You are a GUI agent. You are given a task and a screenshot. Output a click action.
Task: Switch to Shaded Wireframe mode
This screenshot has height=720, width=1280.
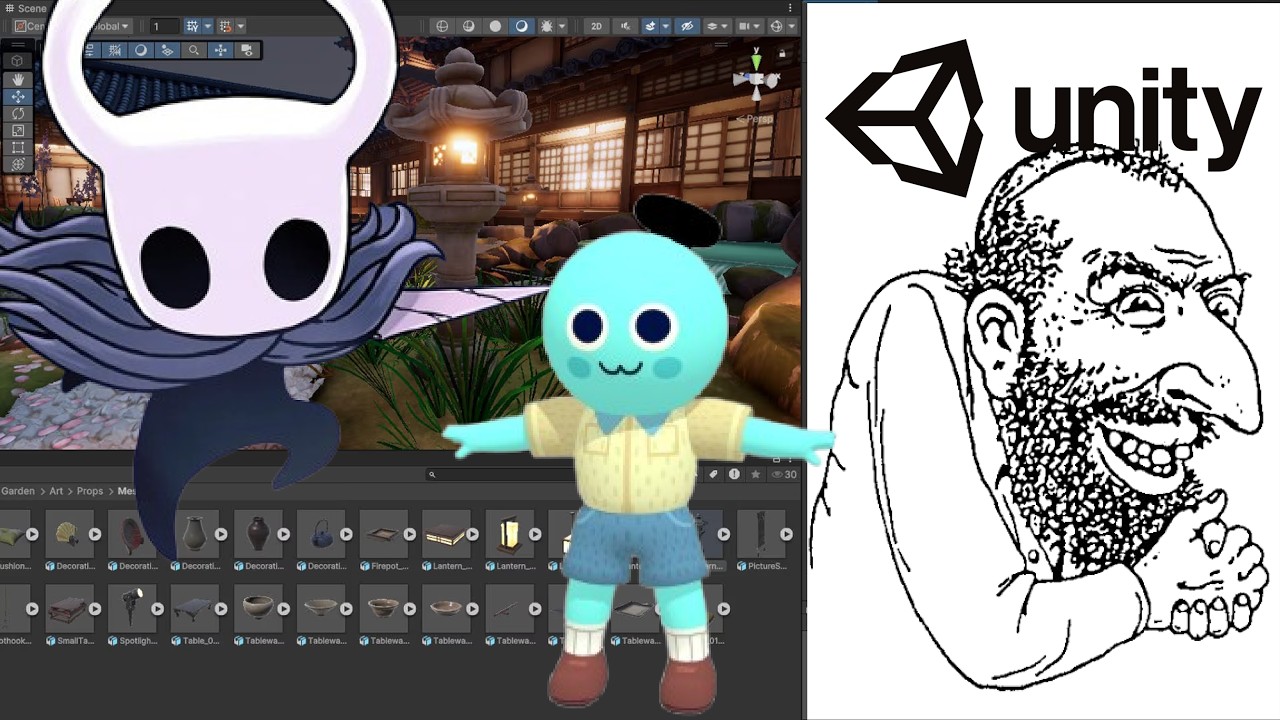pos(469,26)
